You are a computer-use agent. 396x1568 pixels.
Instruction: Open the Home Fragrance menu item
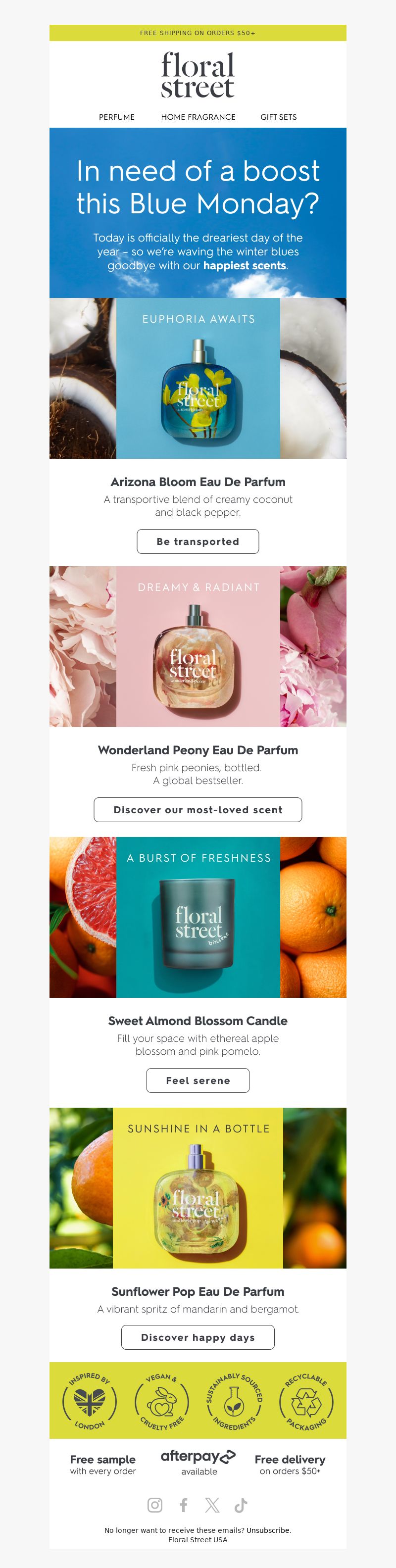(x=198, y=117)
